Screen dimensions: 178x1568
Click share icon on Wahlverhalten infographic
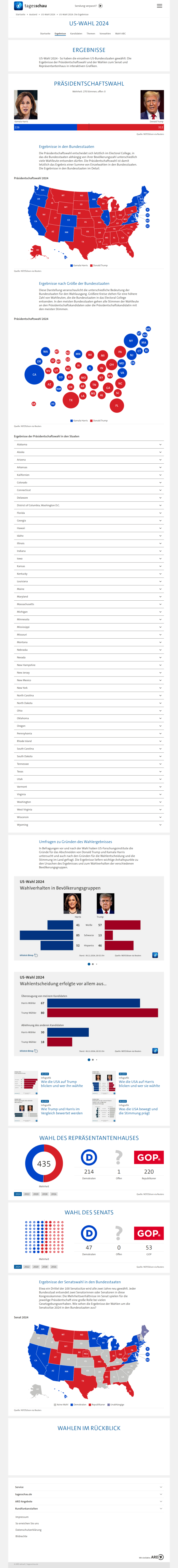pos(155,955)
